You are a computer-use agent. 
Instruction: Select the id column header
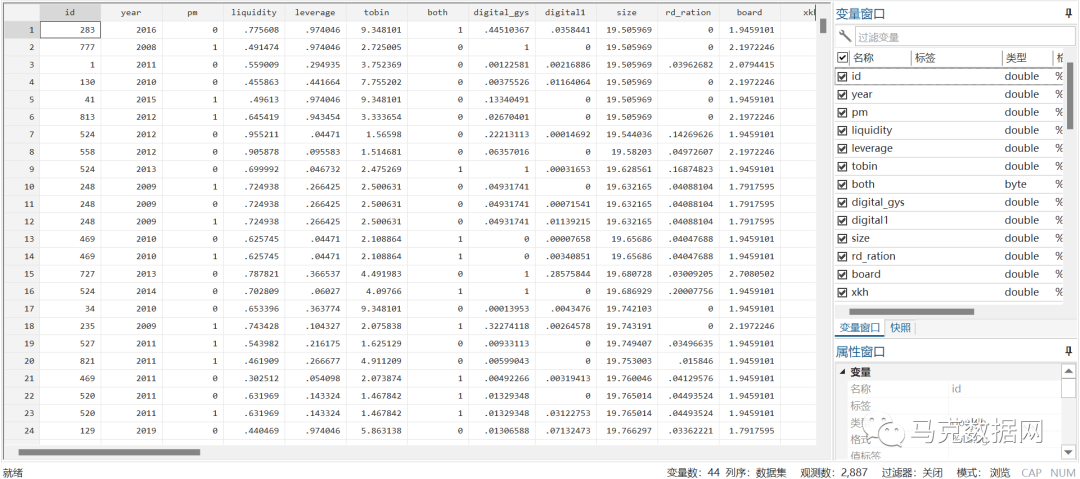point(70,12)
